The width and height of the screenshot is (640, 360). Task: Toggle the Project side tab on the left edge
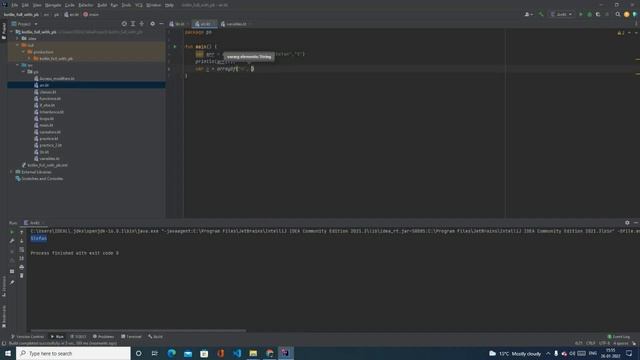click(4, 31)
